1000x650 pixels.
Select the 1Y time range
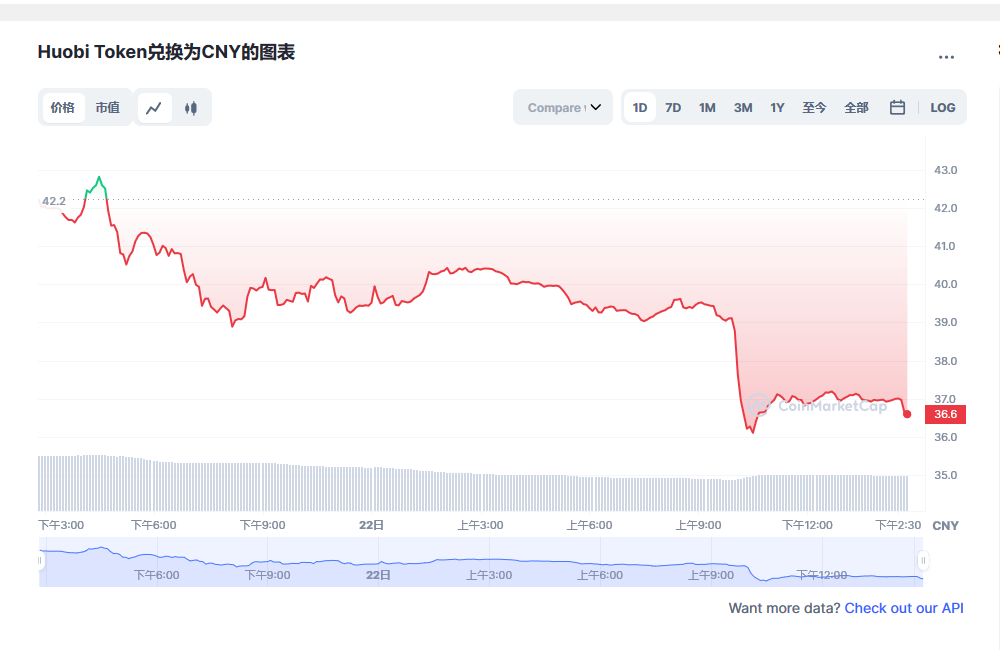[x=777, y=107]
